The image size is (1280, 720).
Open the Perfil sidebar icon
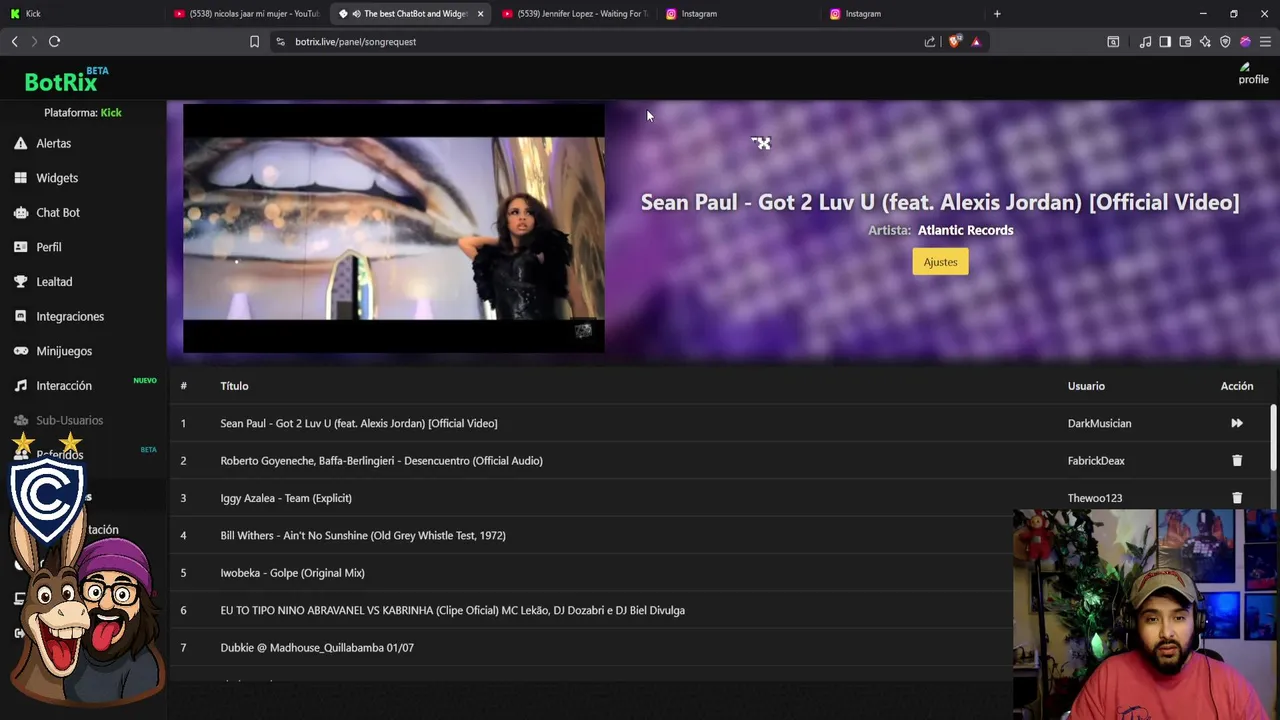(20, 247)
